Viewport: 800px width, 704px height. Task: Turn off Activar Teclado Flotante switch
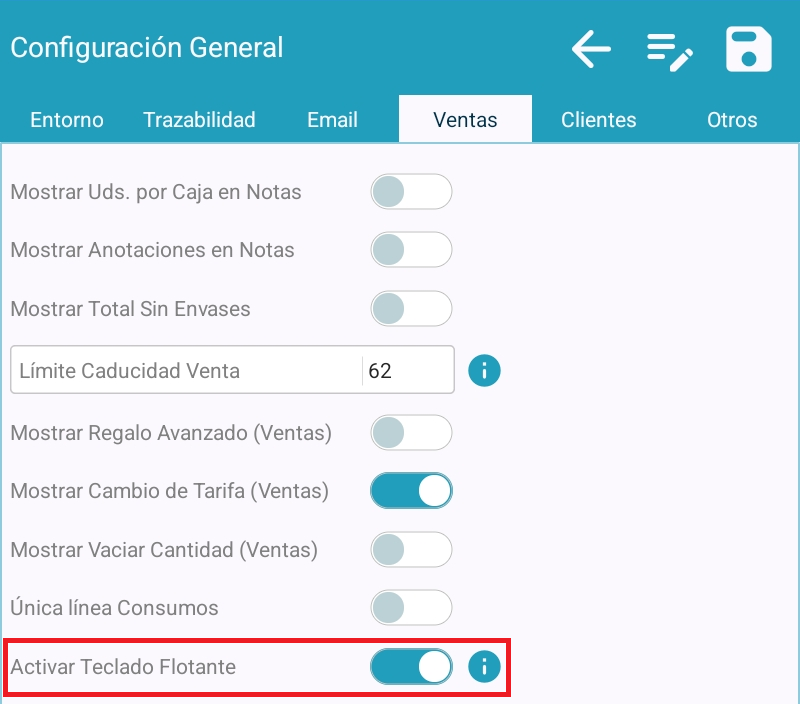pyautogui.click(x=411, y=666)
